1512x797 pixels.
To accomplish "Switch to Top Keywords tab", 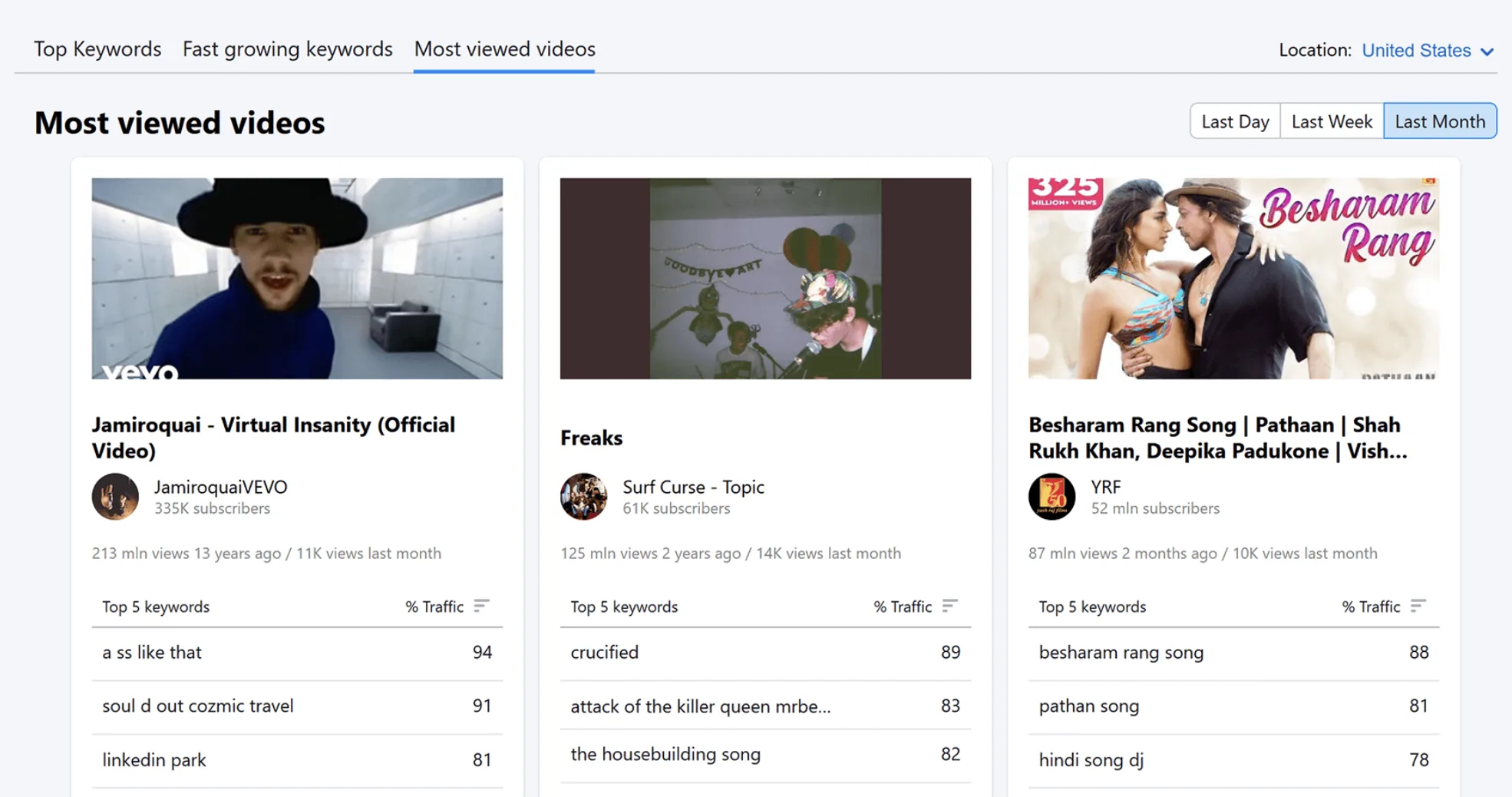I will point(97,49).
